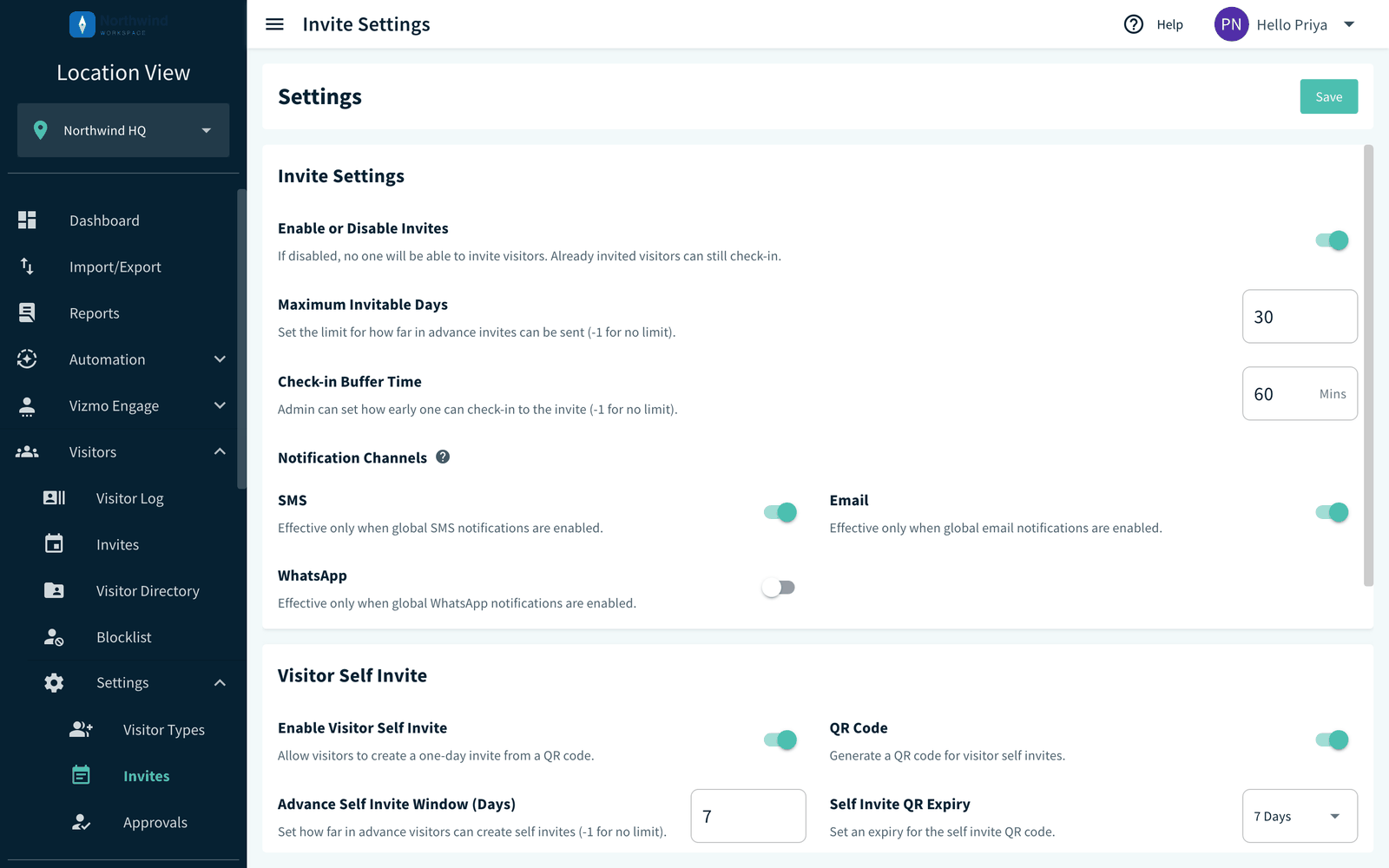The width and height of the screenshot is (1389, 868).
Task: Click Check-in Buffer Time input field
Action: tap(1300, 393)
